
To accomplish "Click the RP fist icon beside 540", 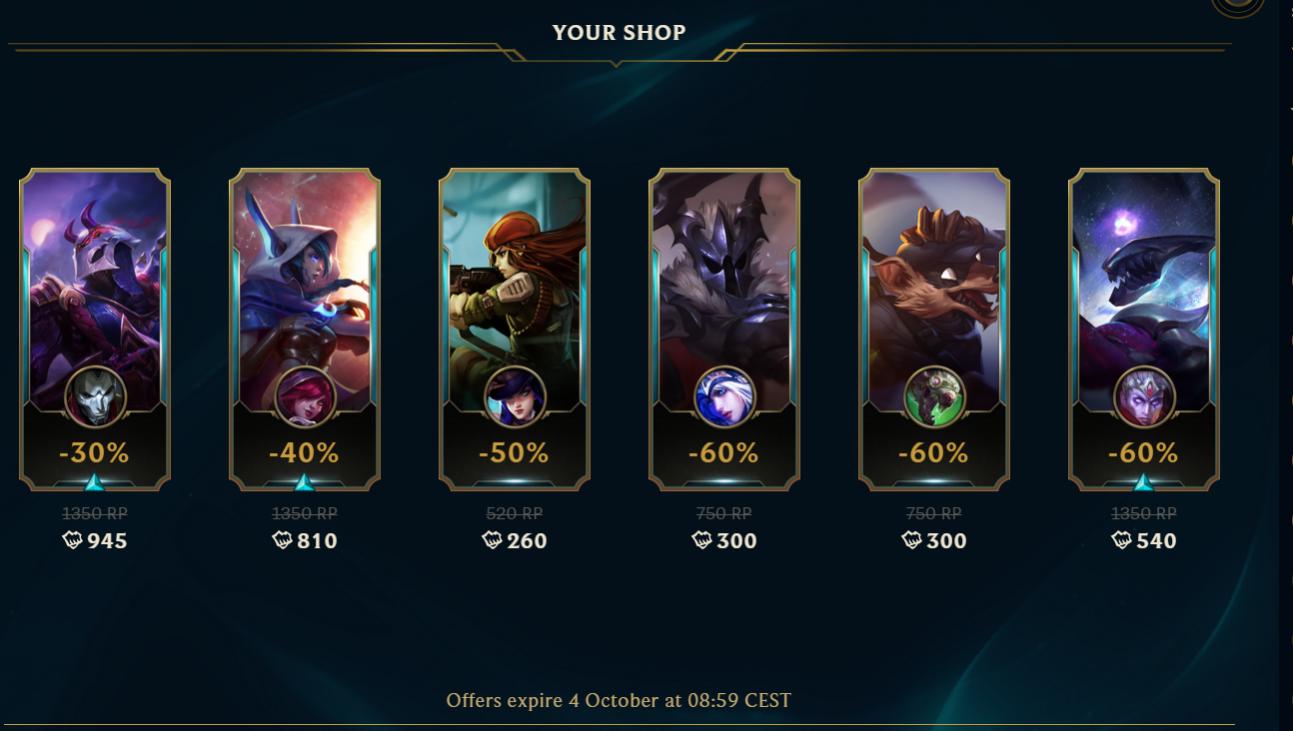I will [1122, 540].
